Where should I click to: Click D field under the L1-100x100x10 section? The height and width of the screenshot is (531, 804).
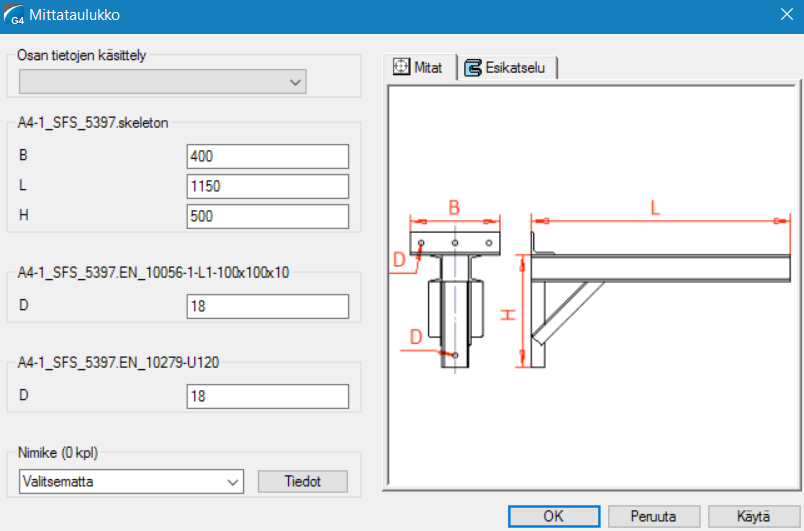(267, 307)
